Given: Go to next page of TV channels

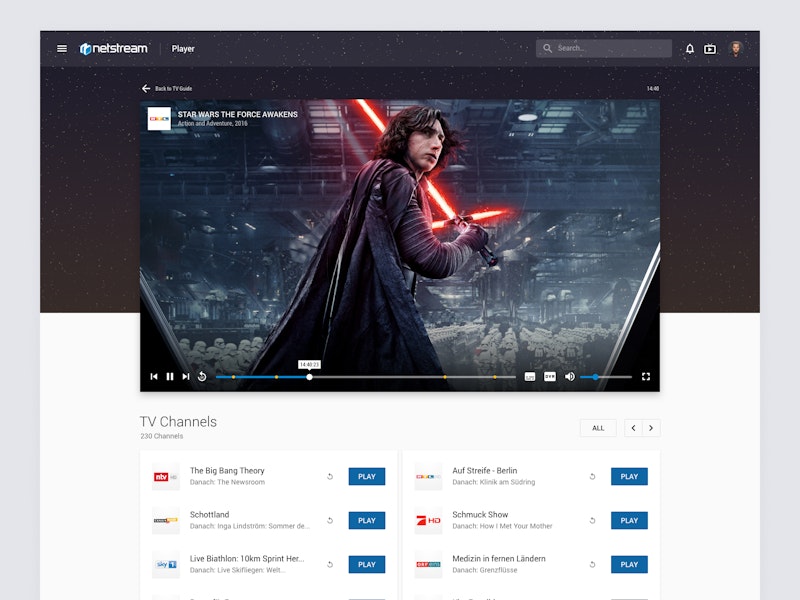Looking at the screenshot, I should coord(651,428).
